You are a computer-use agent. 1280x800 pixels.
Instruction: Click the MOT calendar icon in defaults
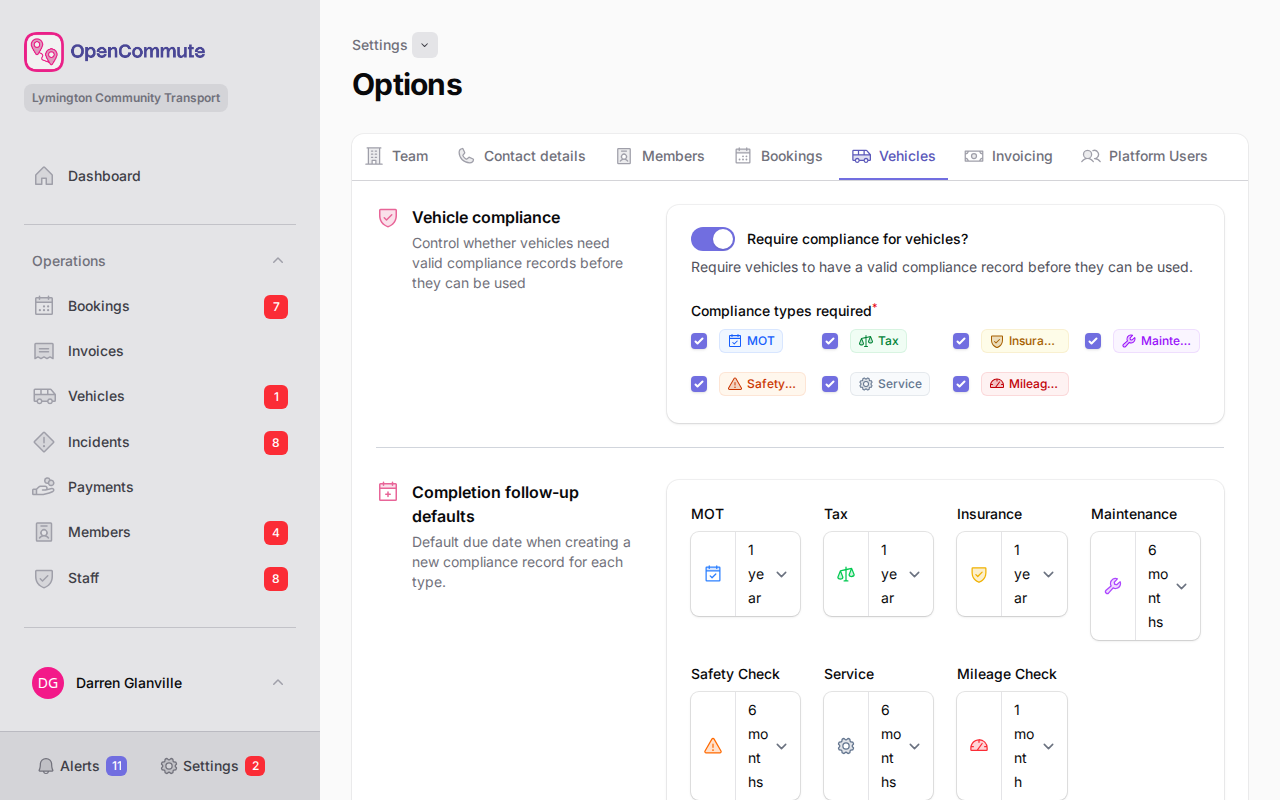713,574
